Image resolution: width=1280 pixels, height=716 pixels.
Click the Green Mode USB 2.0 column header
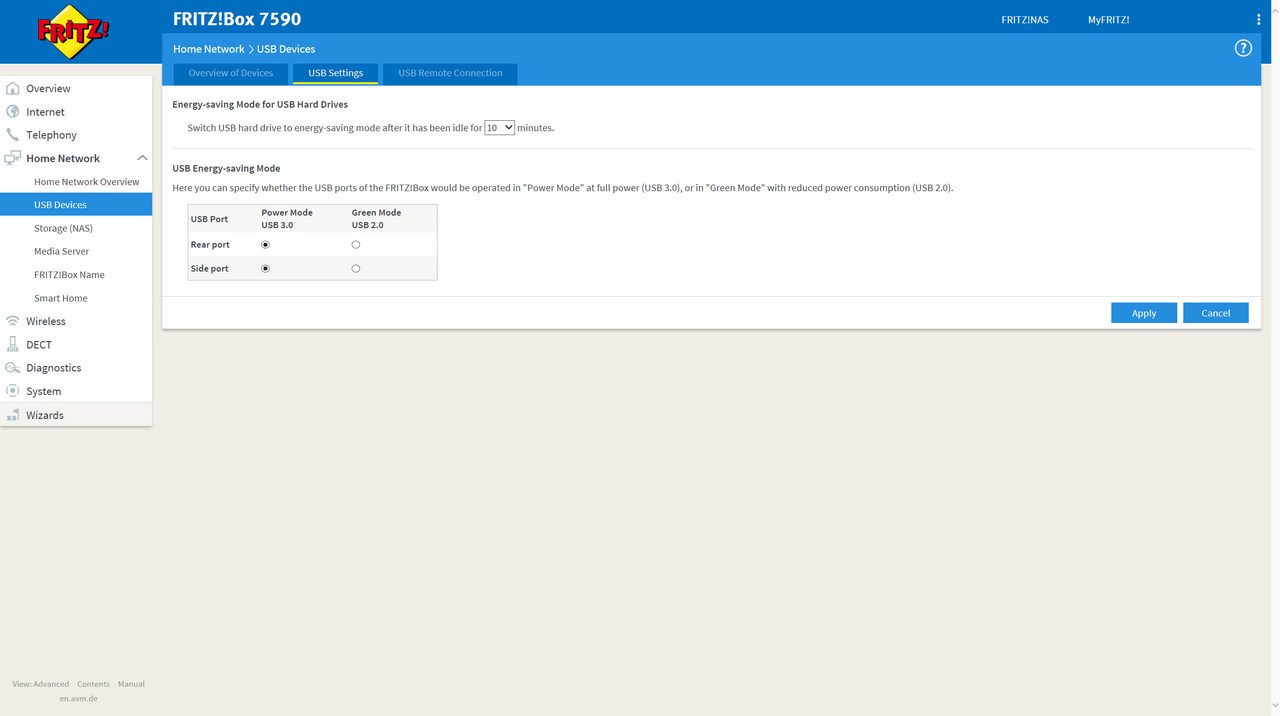click(376, 219)
